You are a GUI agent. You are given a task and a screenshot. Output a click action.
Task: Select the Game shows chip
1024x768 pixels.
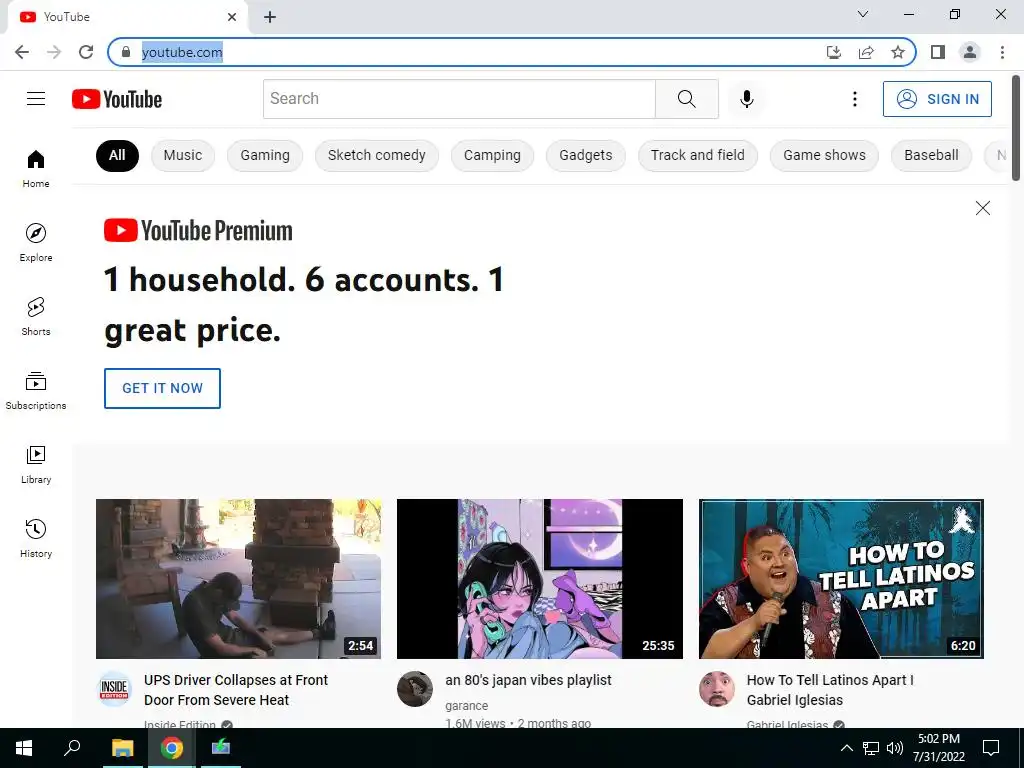coord(824,155)
